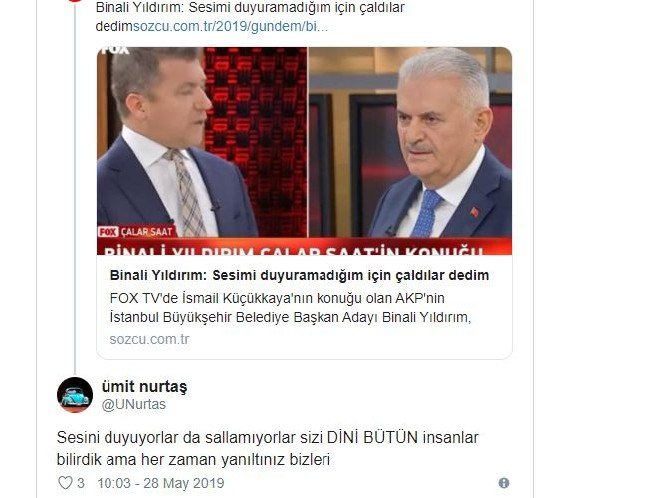
Task: Open card headline 'Sesimi duyuramadığım için çaldılar dedim'
Action: [299, 275]
